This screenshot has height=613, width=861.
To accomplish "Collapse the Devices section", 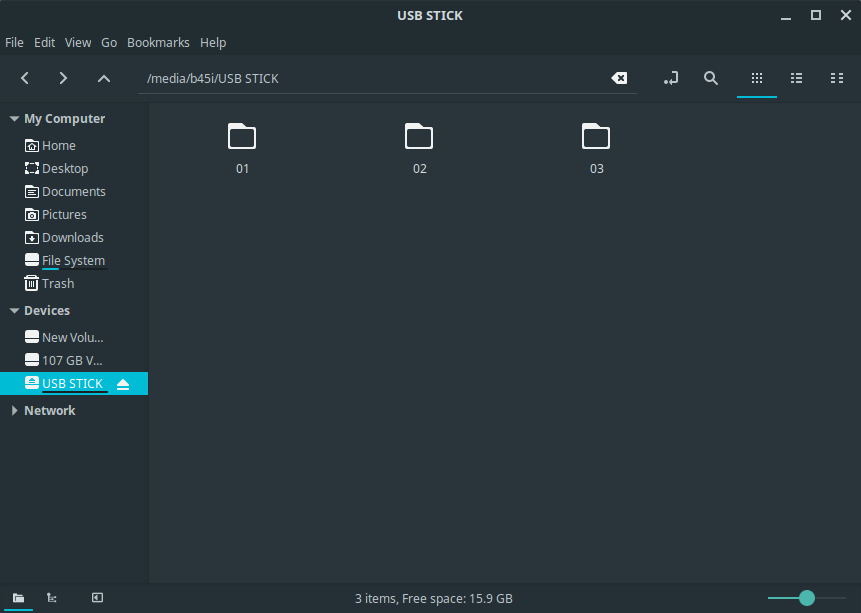I will [14, 311].
